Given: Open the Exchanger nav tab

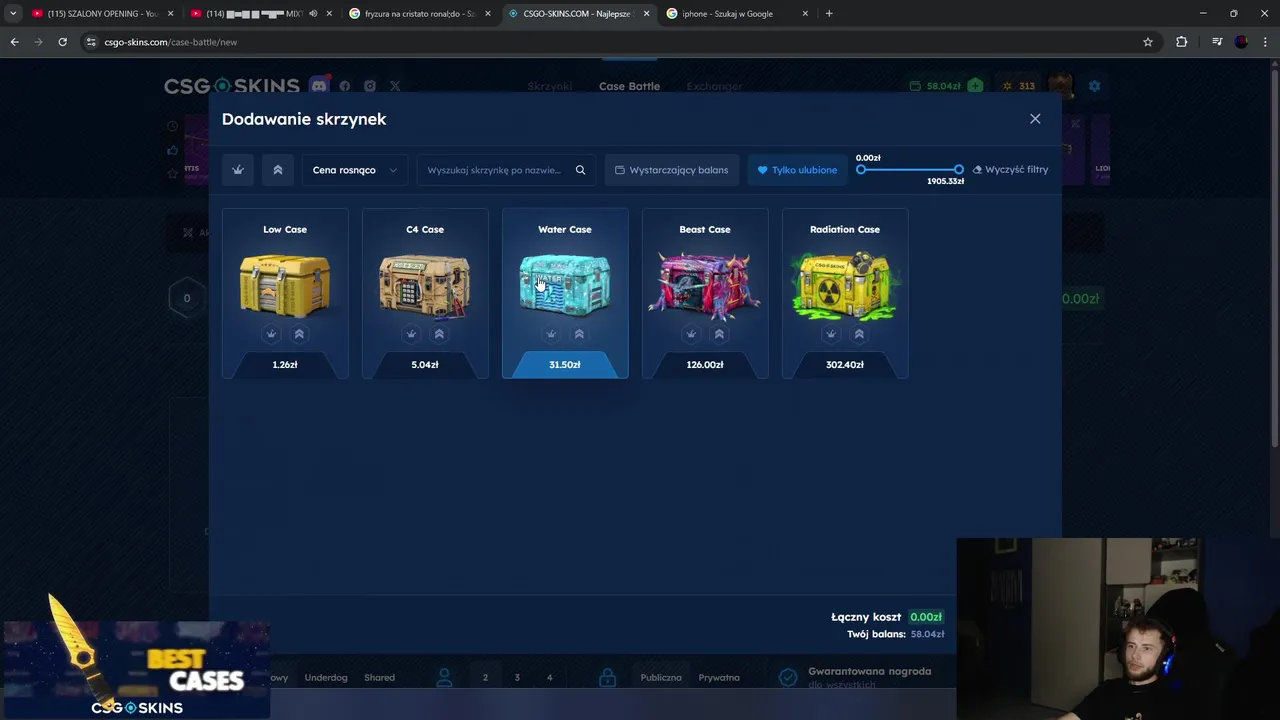Looking at the screenshot, I should pyautogui.click(x=714, y=86).
